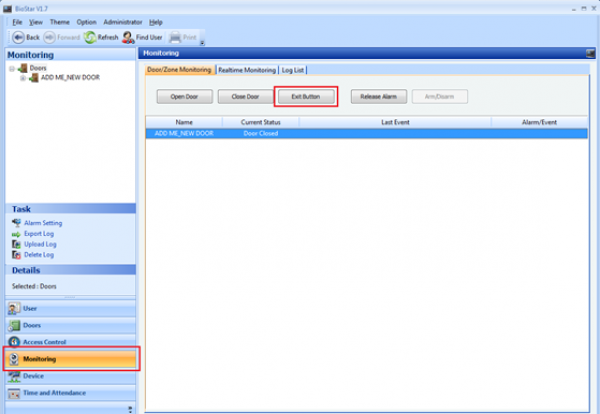Viewport: 600px width, 414px height.
Task: Collapse the Doors tree root node
Action: [11, 68]
